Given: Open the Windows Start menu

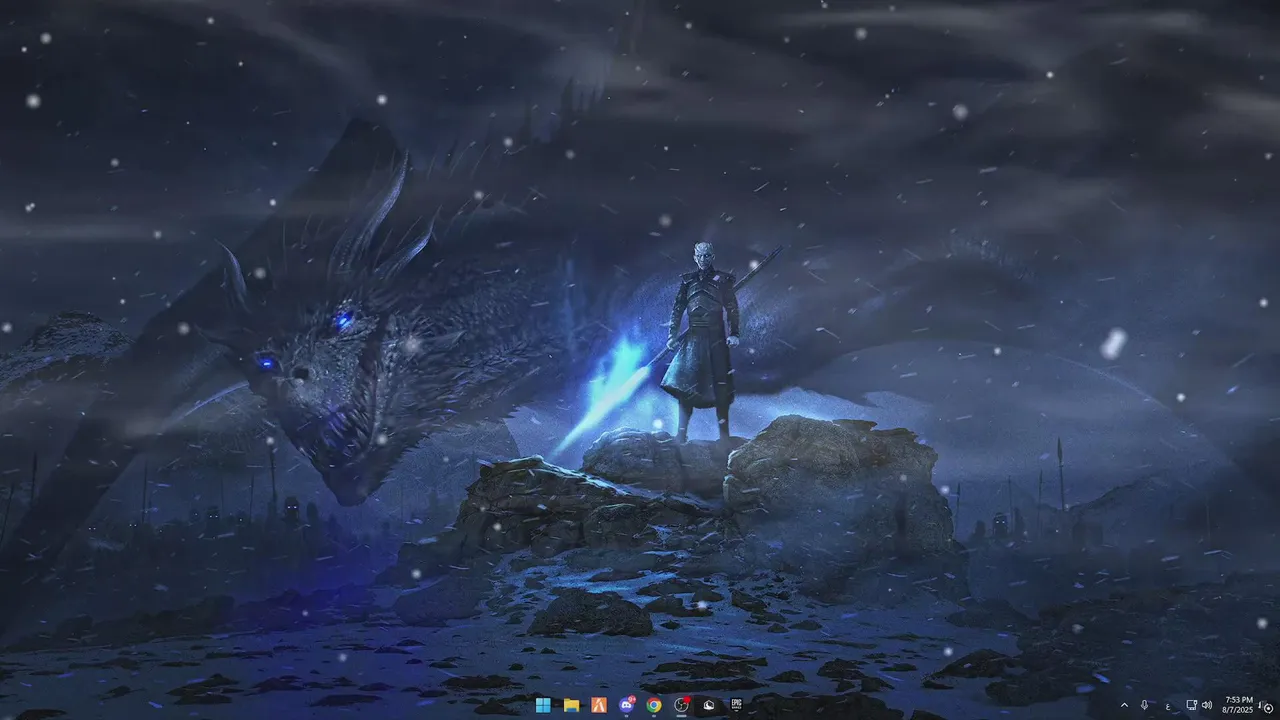Looking at the screenshot, I should (x=543, y=705).
